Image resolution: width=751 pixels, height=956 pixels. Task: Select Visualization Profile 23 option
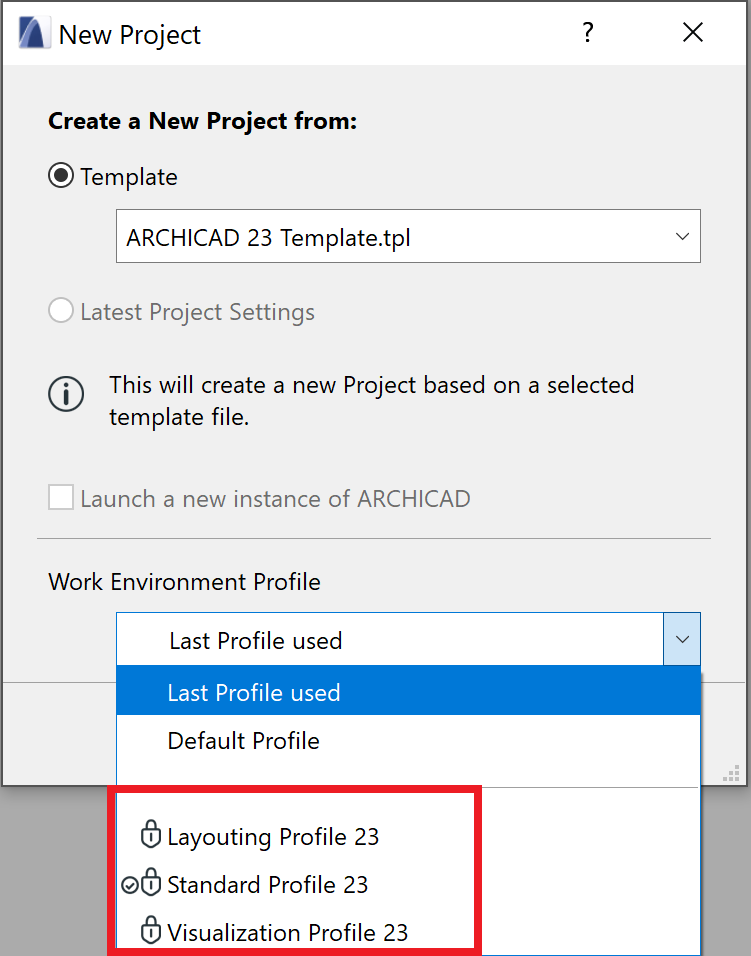288,932
